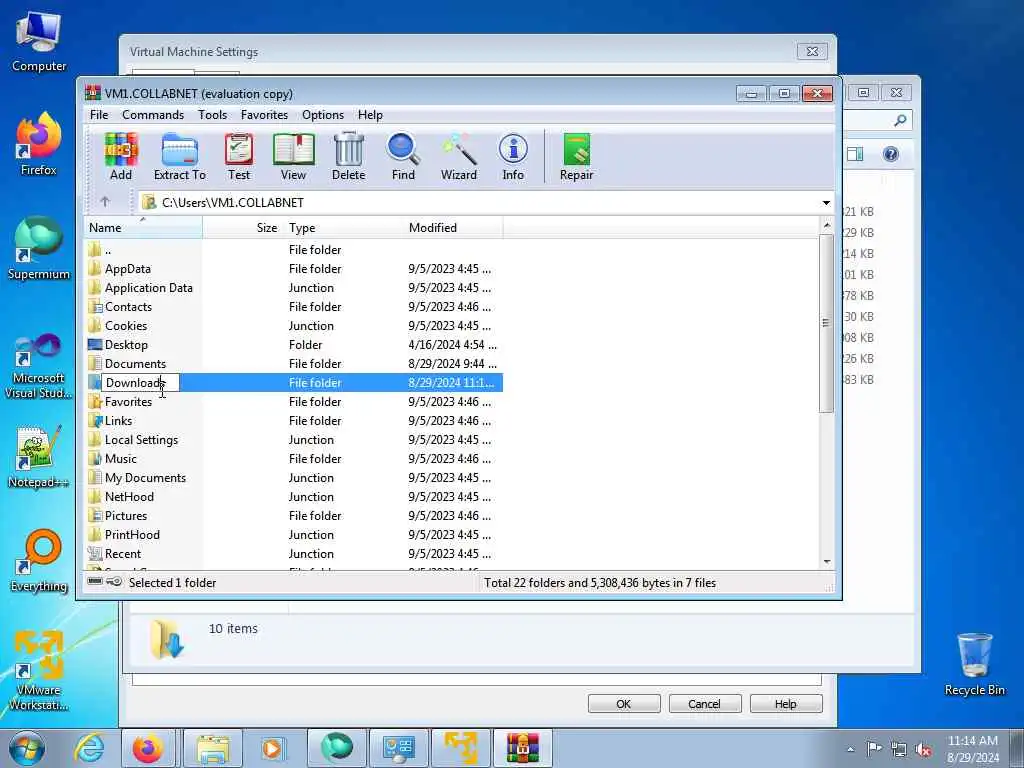The height and width of the screenshot is (768, 1024).
Task: Click the help icon in Explorer window behind
Action: pos(890,154)
